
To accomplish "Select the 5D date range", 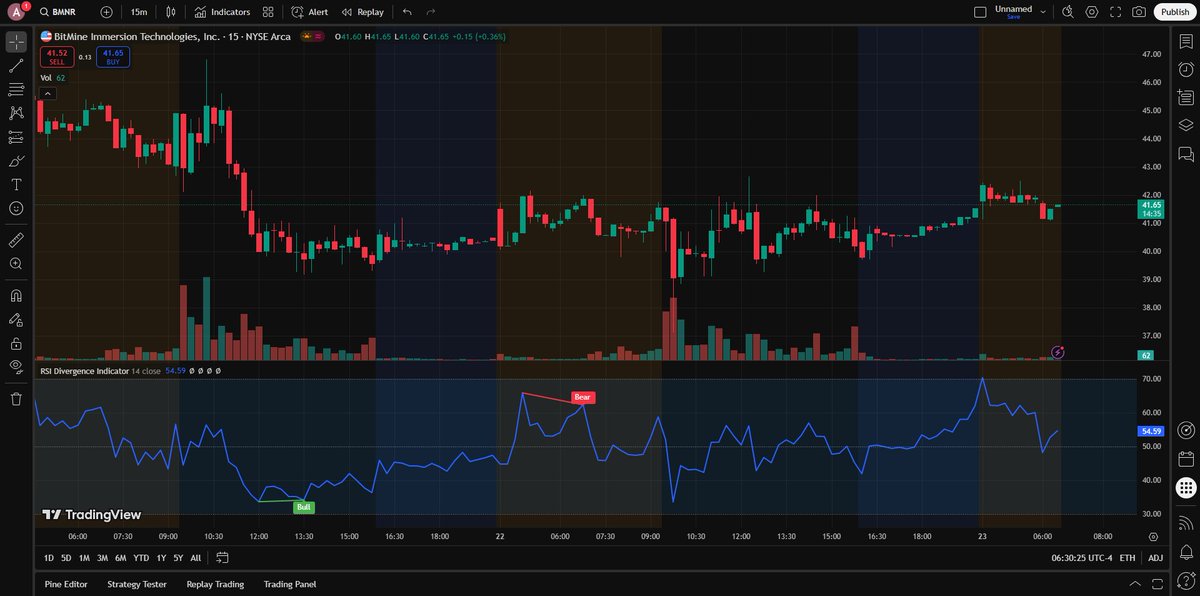I will 66,558.
